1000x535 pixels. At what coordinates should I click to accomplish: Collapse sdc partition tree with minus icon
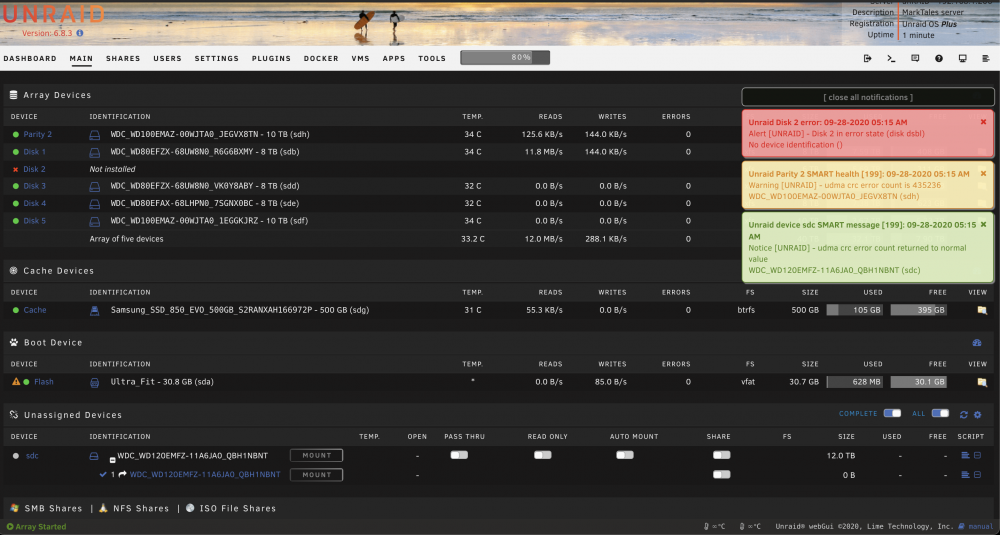[x=112, y=460]
